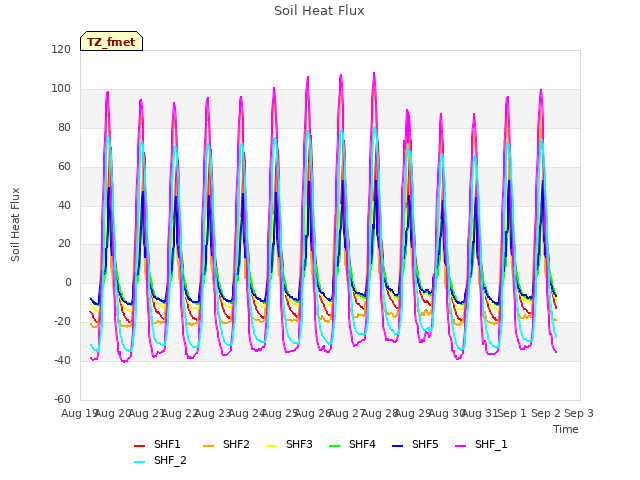
Task: Click the vertical Soil Heat Flux axis label
Action: [x=15, y=225]
